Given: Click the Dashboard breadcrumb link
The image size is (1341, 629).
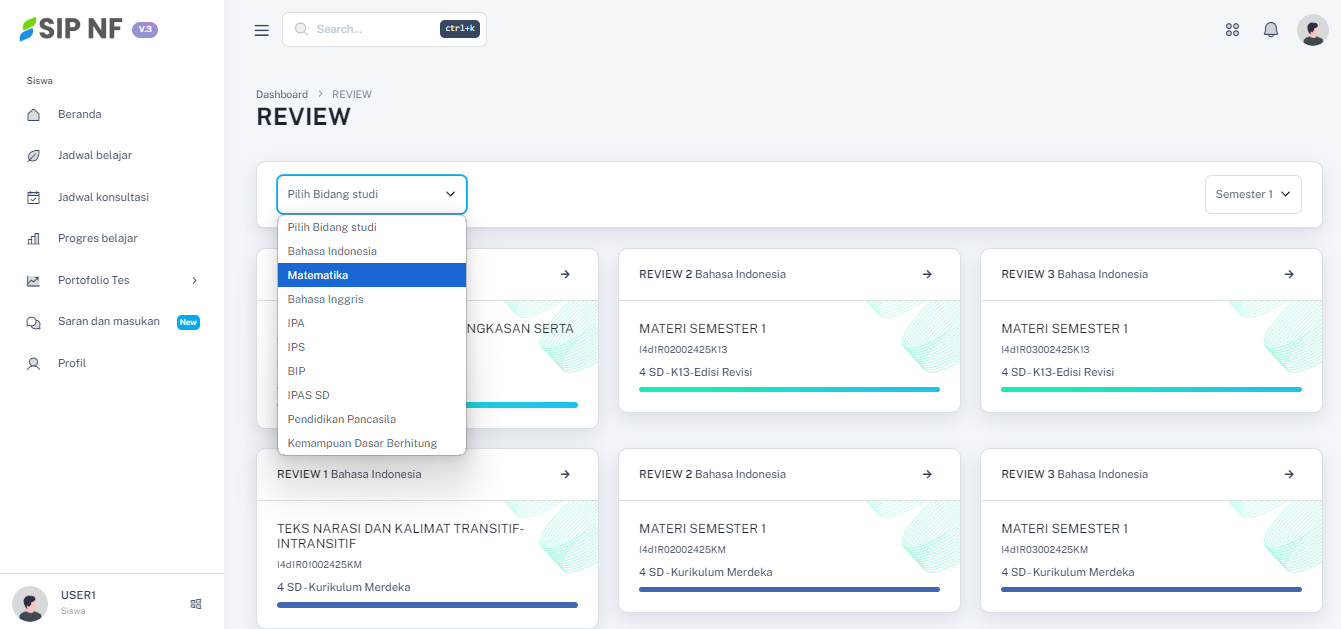Looking at the screenshot, I should (282, 94).
